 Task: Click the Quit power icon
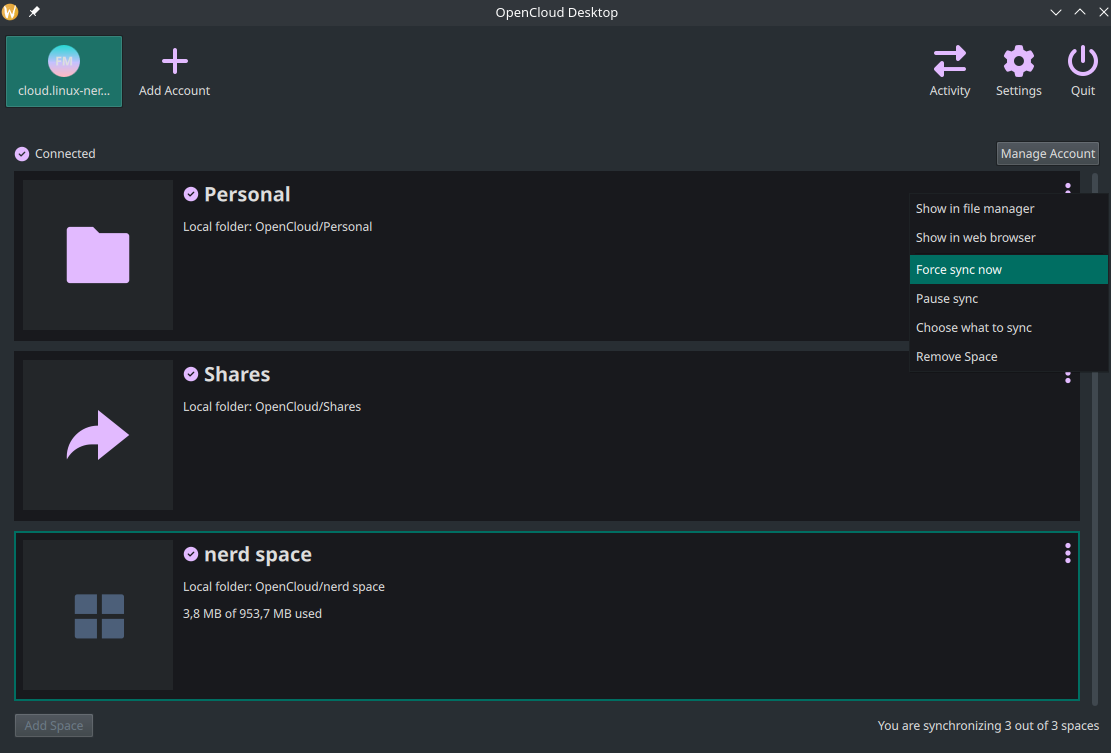point(1083,62)
